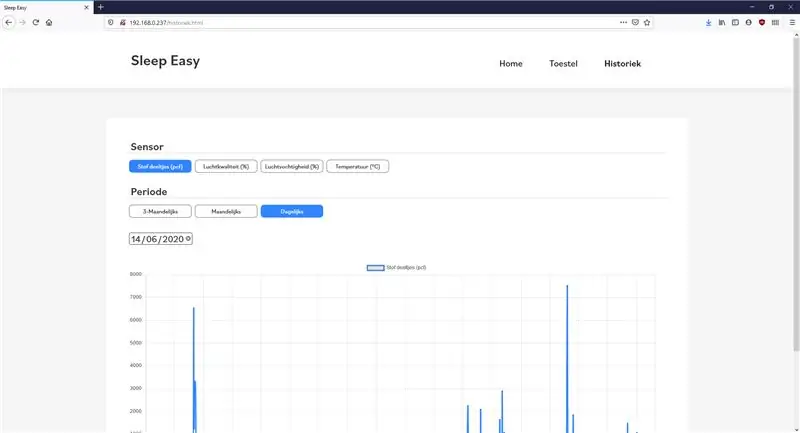Screen dimensions: 800x433
Task: Open the Downloads arrow icon
Action: 709,22
